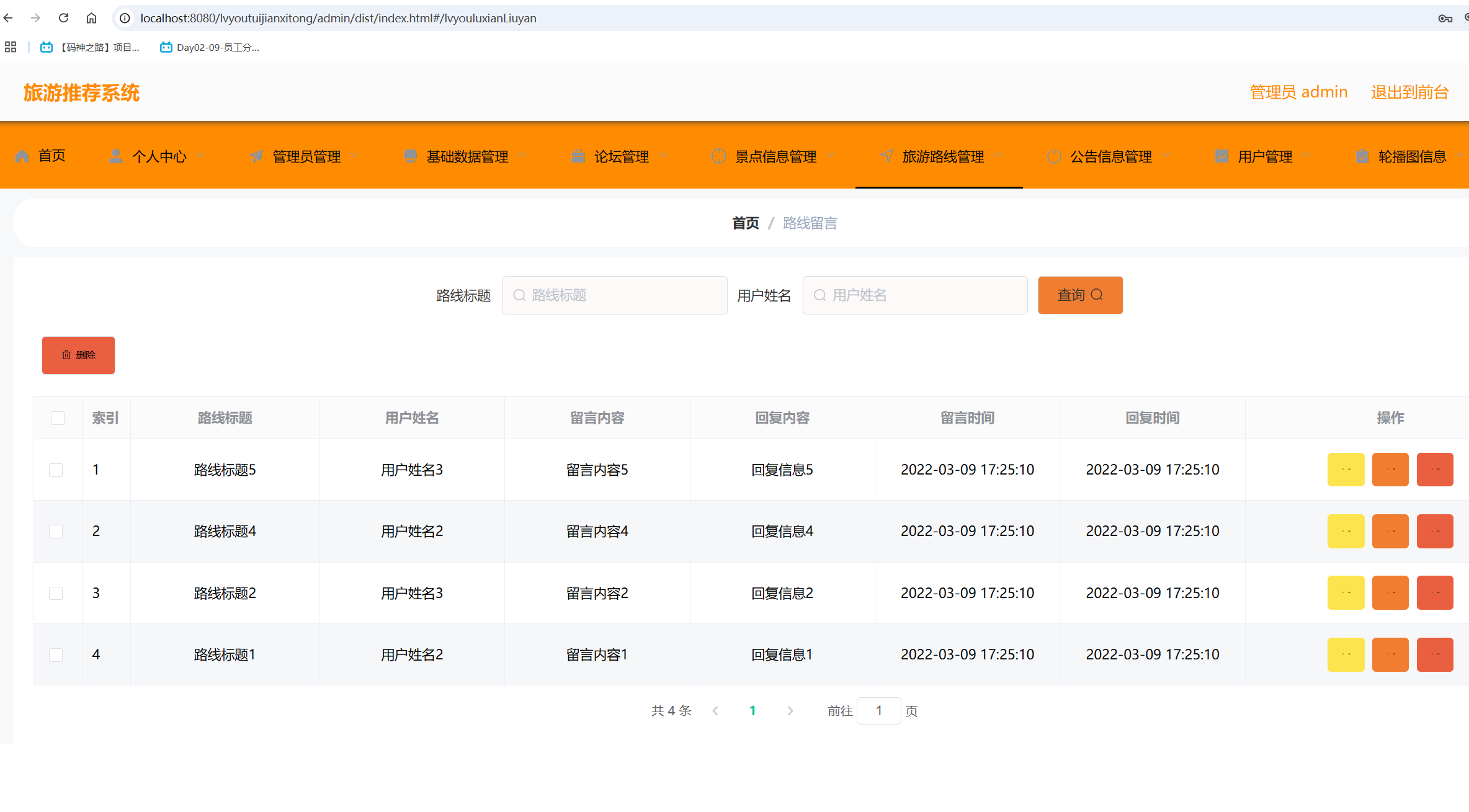This screenshot has height=812, width=1469.
Task: Open the 论坛管理 menu
Action: [619, 156]
